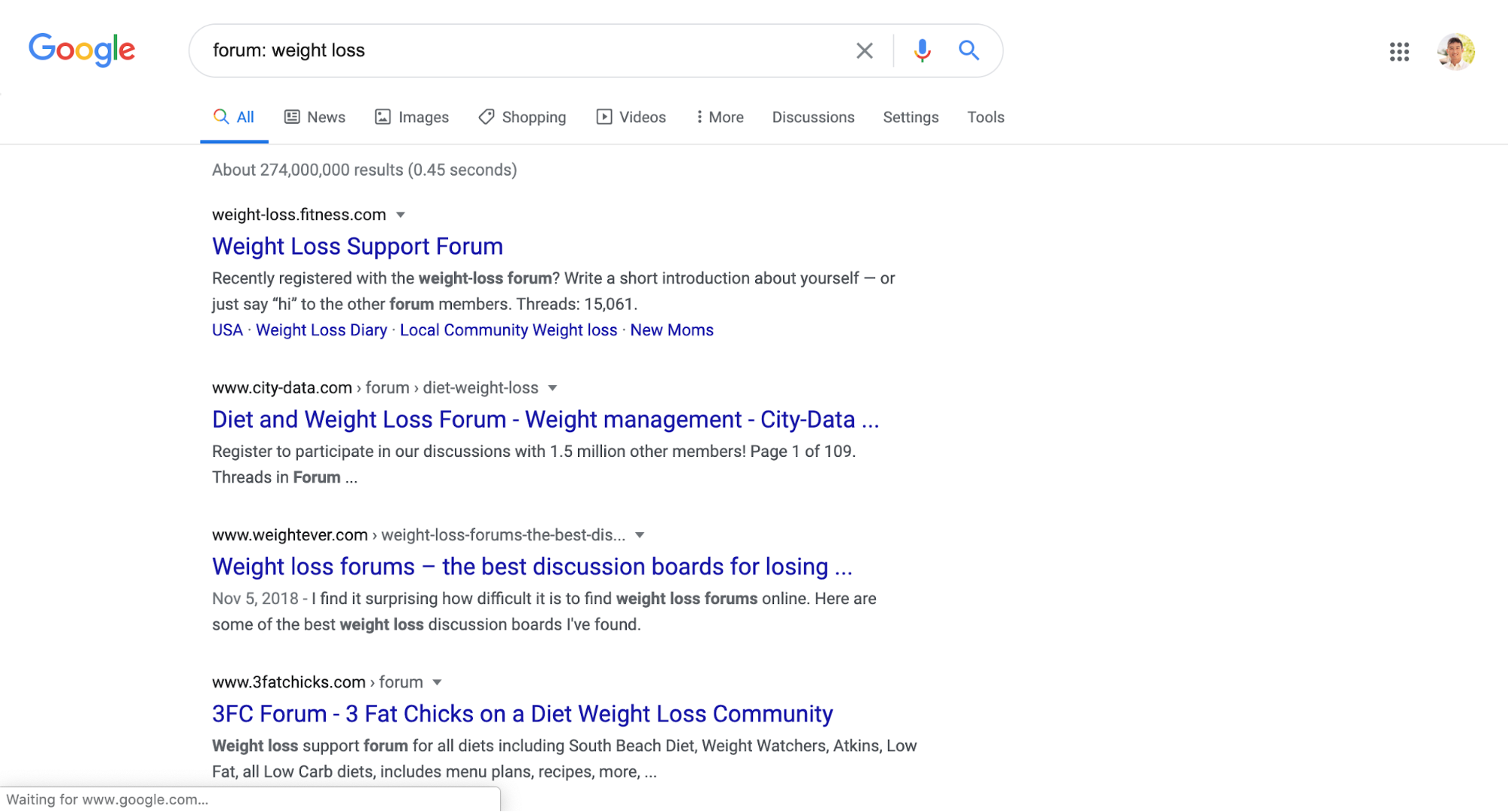Open the account profile picture
Viewport: 1508px width, 812px height.
click(x=1456, y=51)
